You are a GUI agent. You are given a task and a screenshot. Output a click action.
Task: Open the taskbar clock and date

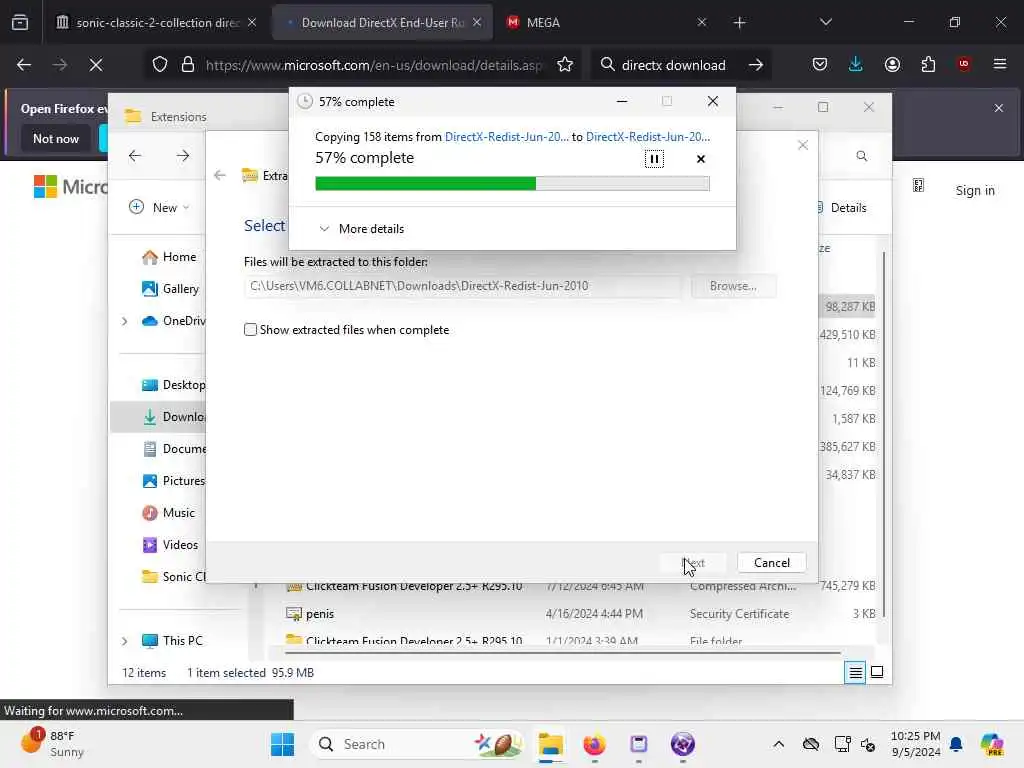click(916, 744)
